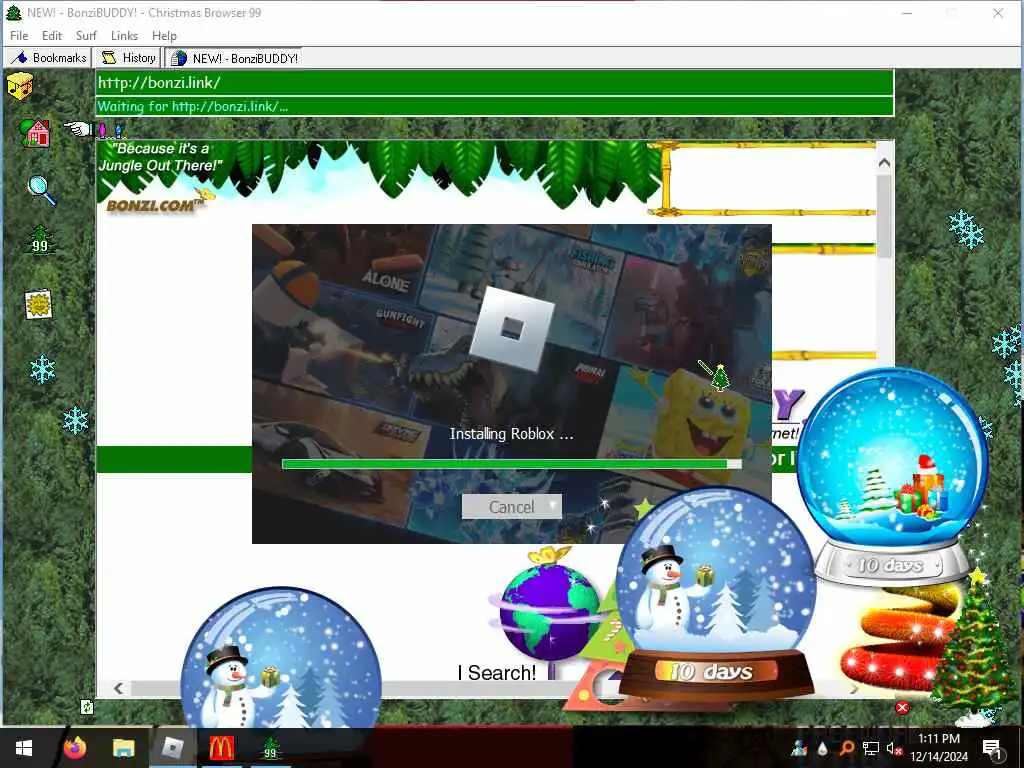
Task: Open the Surf menu
Action: [86, 35]
